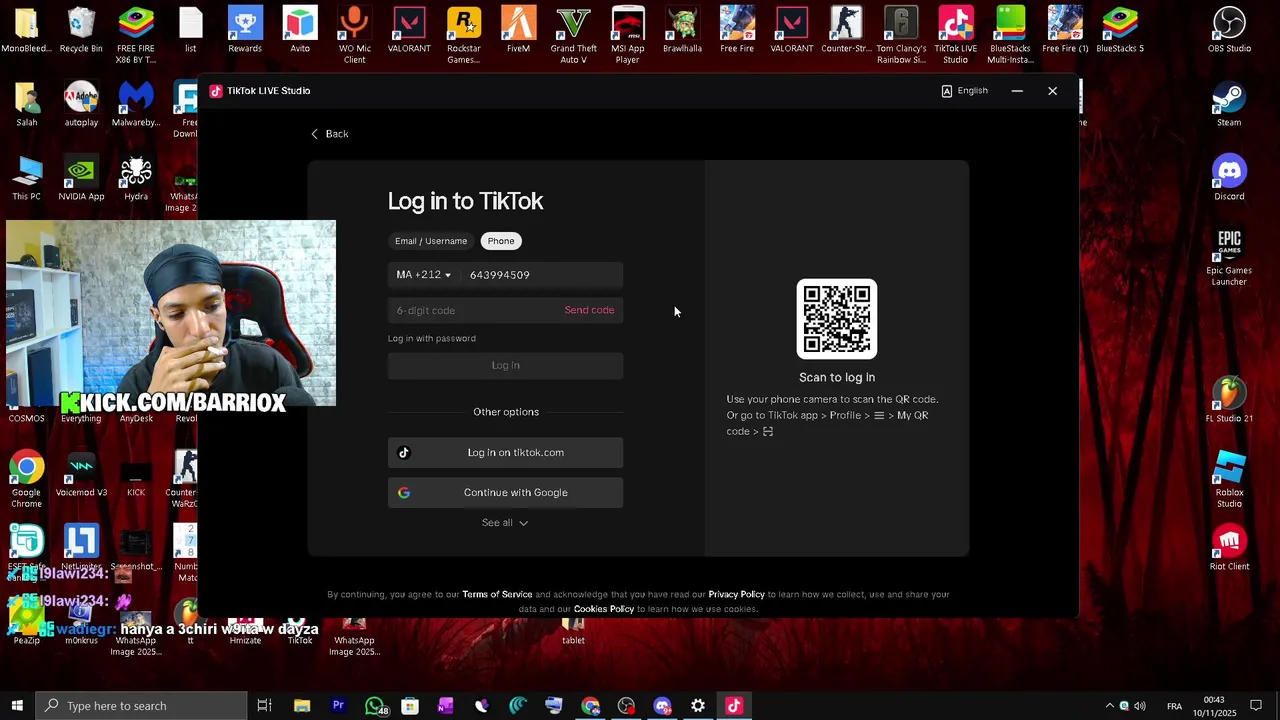This screenshot has width=1280, height=720.
Task: Click the taskbar search box
Action: pyautogui.click(x=141, y=706)
